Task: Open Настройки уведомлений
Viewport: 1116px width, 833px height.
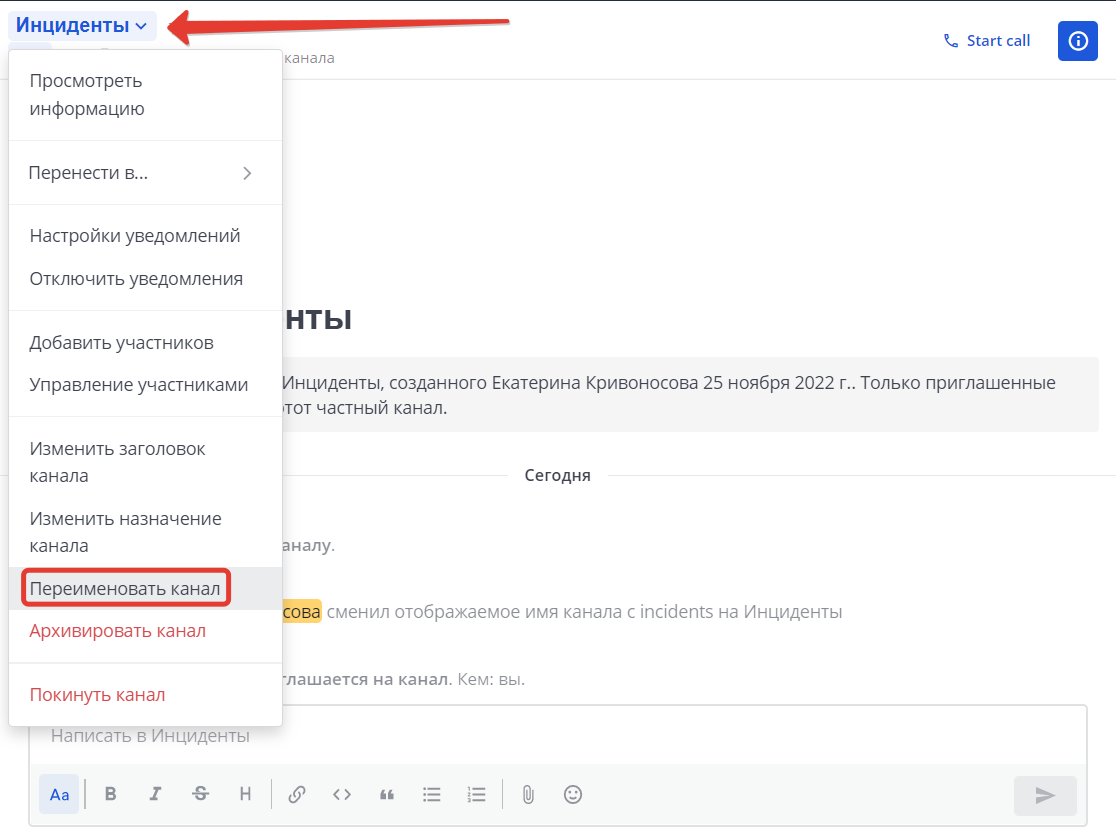Action: pos(133,235)
